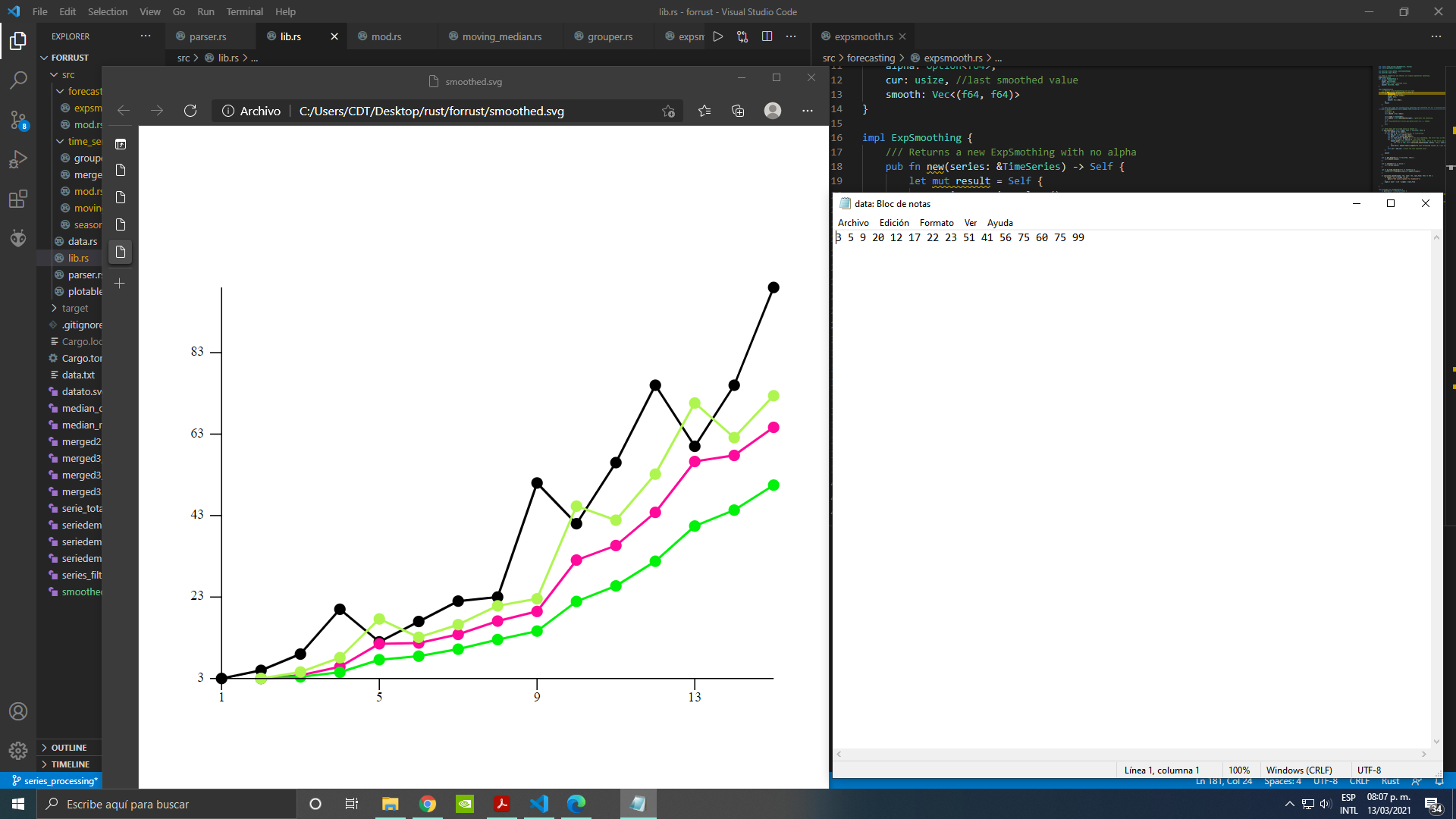
Task: Click lib.rs breadcrumb in left editor
Action: 228,58
